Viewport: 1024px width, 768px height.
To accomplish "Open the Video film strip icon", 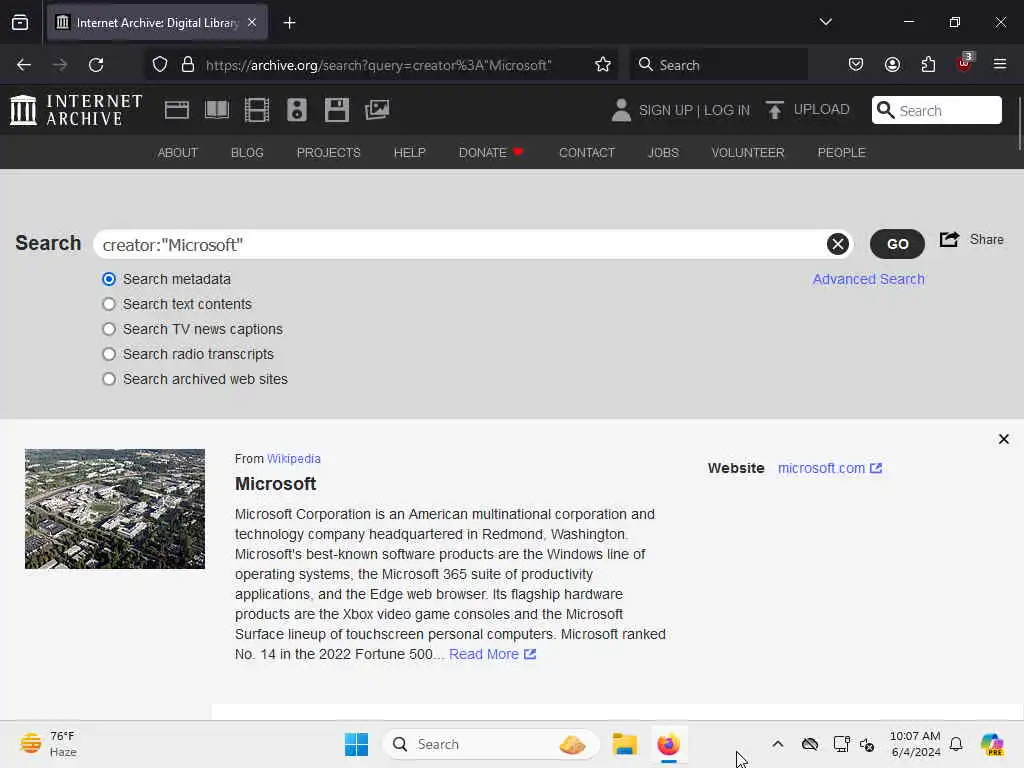I will (257, 110).
